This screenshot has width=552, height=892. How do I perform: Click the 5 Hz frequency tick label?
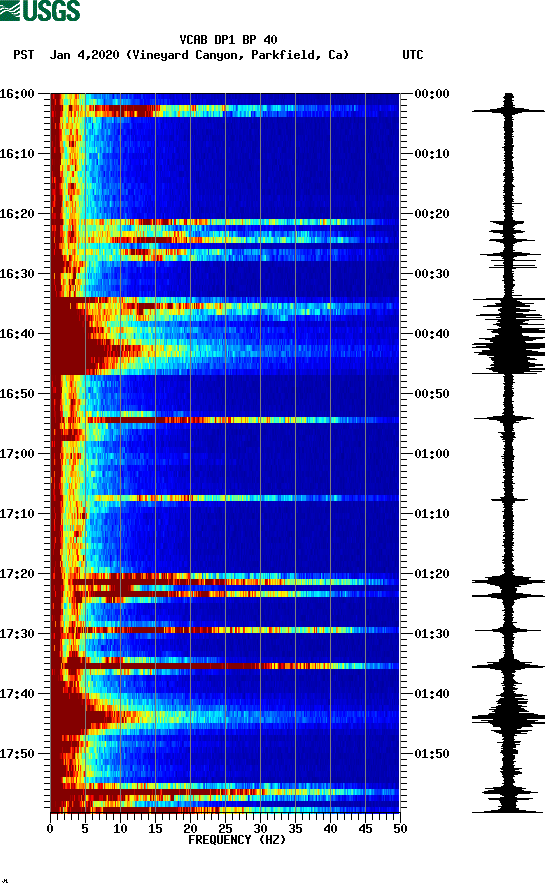(85, 829)
